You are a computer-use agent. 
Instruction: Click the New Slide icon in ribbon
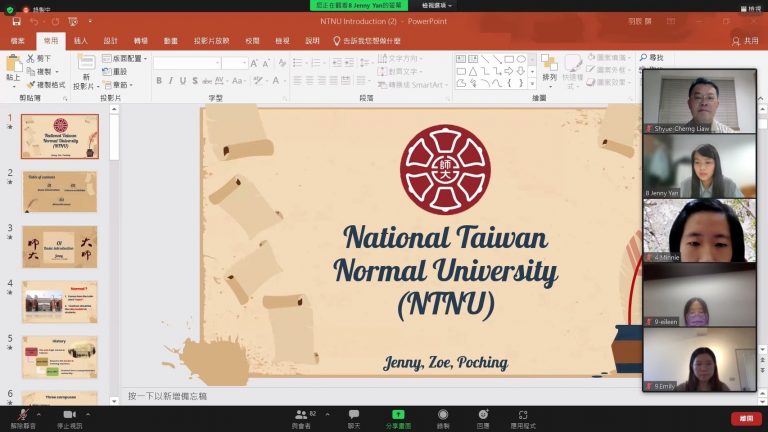[x=86, y=72]
